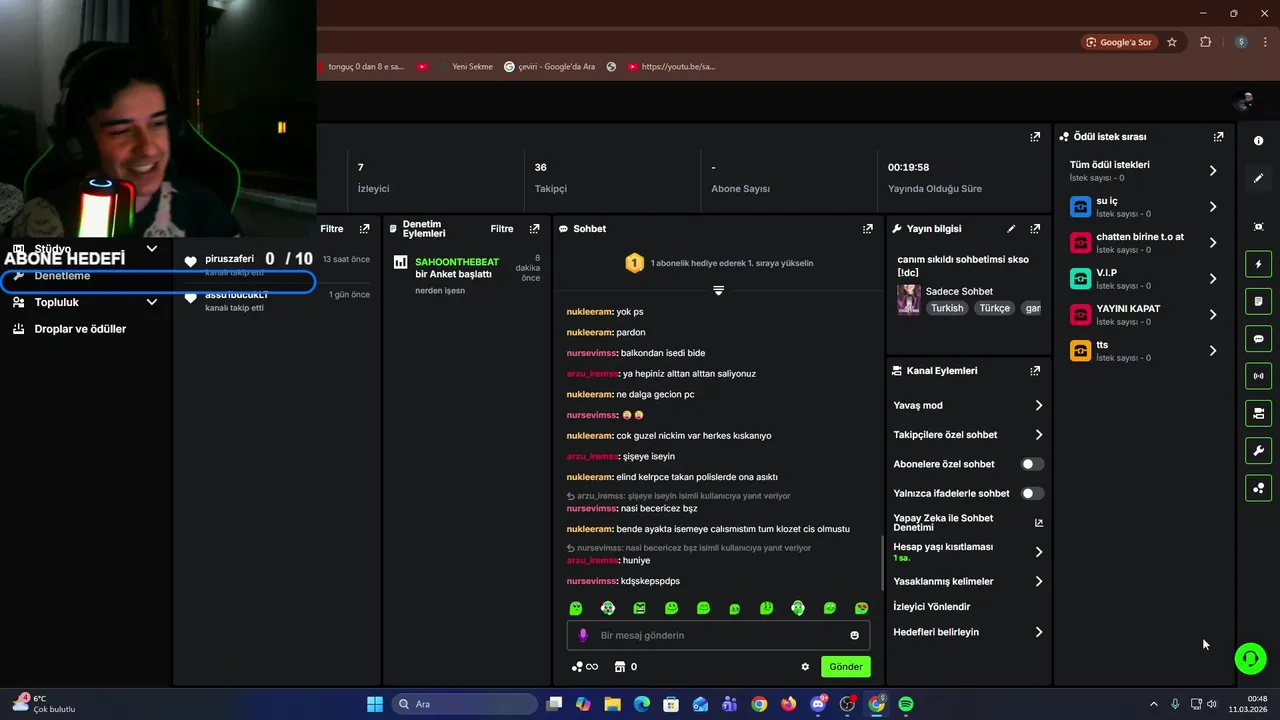1280x720 pixels.
Task: Select the first green emote in chat row
Action: point(576,608)
